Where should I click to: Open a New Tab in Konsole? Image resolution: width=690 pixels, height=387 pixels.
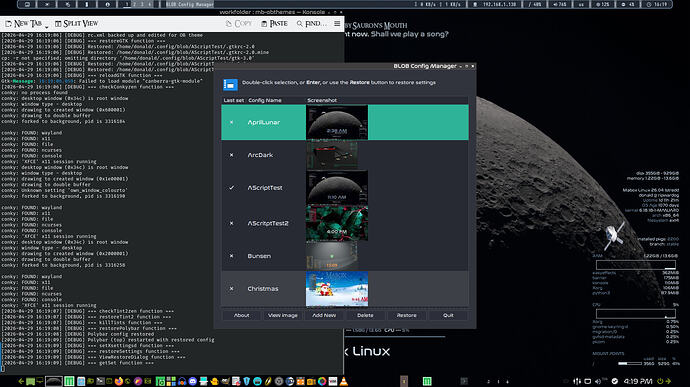(24, 23)
